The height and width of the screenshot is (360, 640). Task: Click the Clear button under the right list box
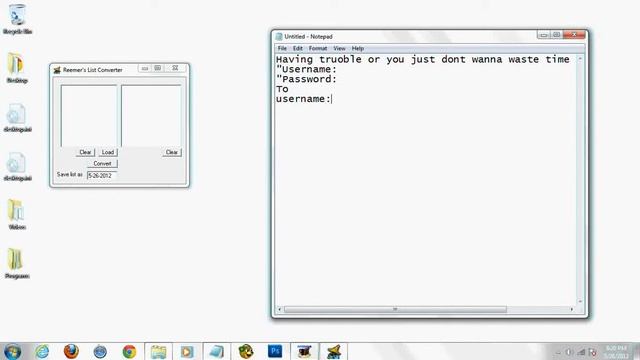[x=172, y=152]
